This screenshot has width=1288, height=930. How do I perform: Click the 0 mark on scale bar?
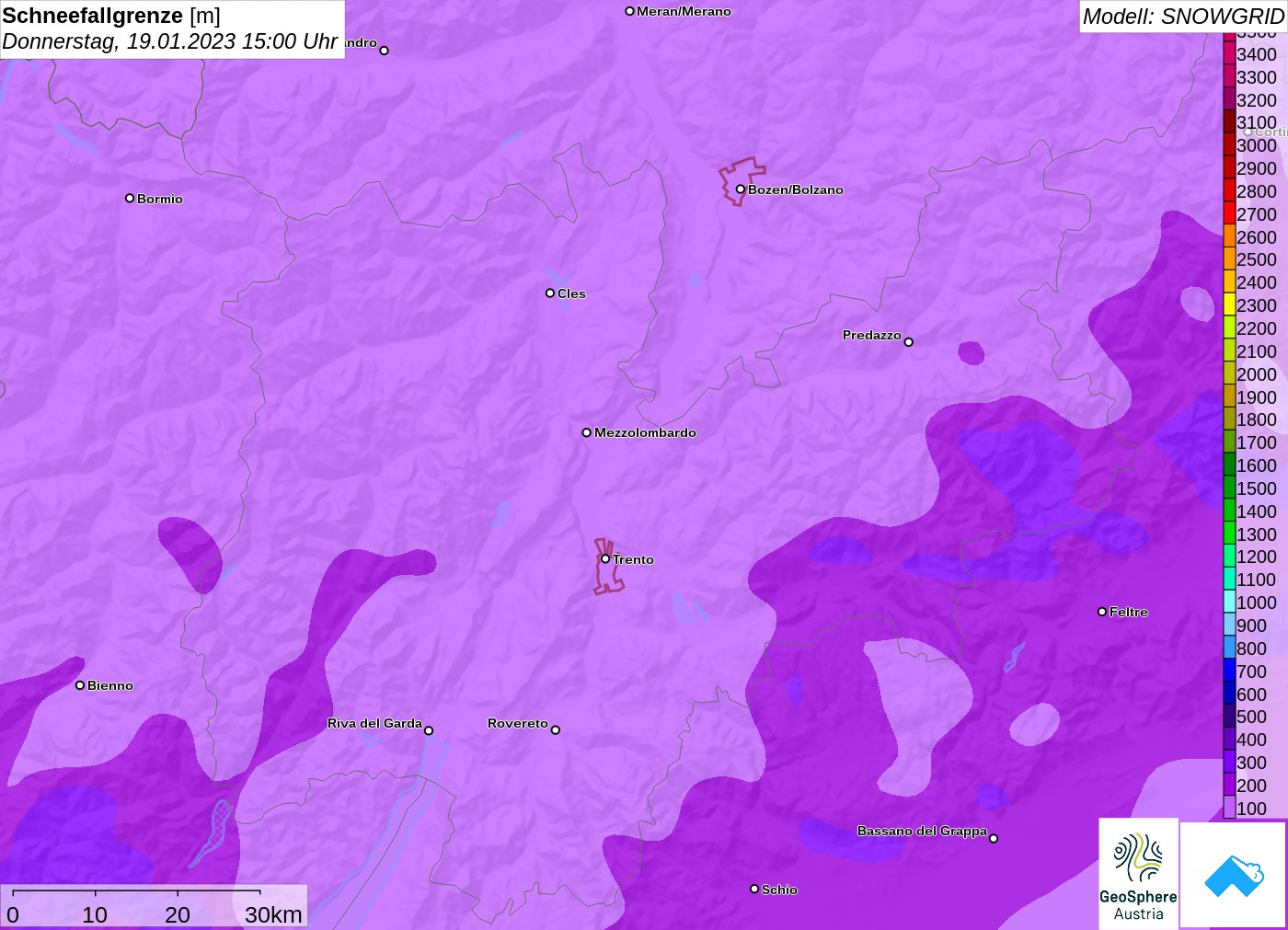coord(13,914)
